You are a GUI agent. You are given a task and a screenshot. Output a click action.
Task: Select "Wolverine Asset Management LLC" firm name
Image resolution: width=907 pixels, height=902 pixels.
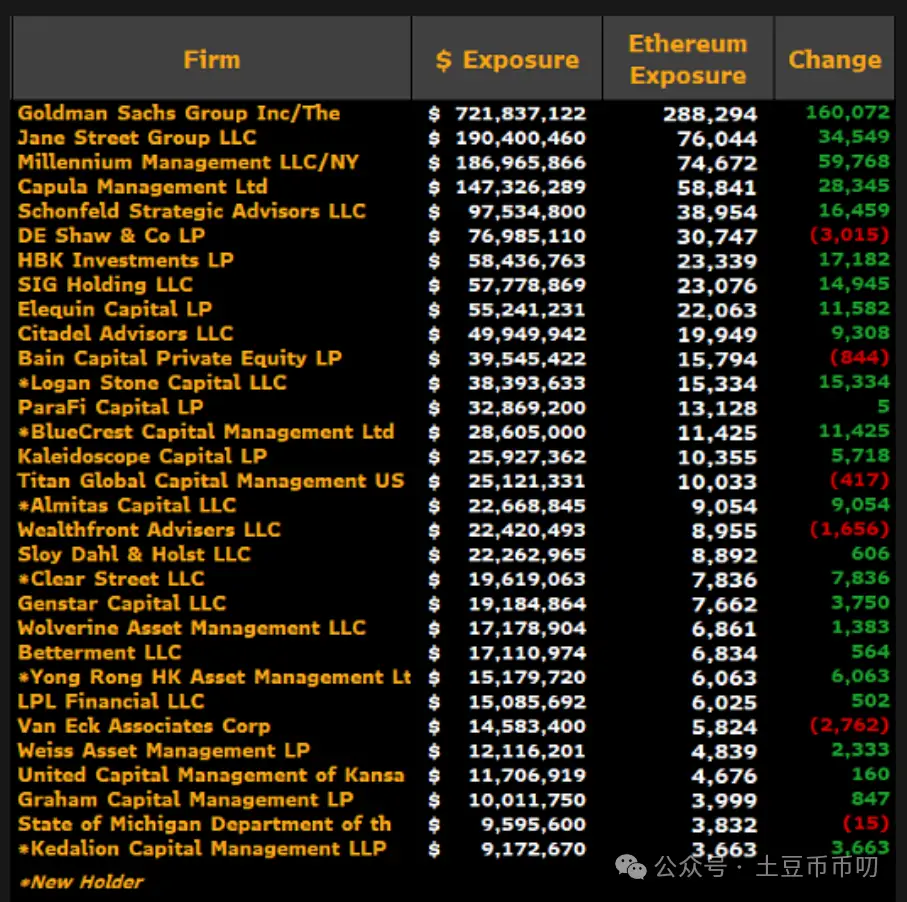pos(191,628)
